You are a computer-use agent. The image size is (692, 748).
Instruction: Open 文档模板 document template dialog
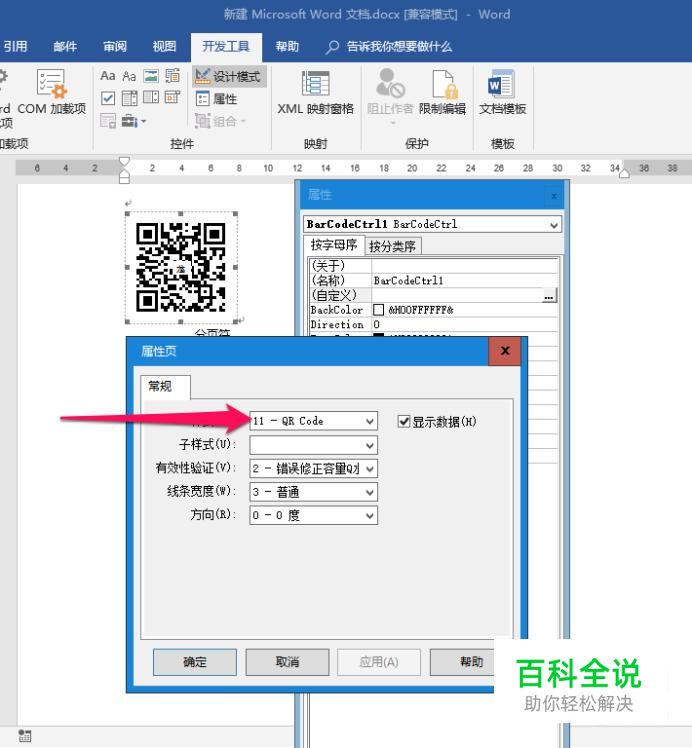tap(503, 92)
